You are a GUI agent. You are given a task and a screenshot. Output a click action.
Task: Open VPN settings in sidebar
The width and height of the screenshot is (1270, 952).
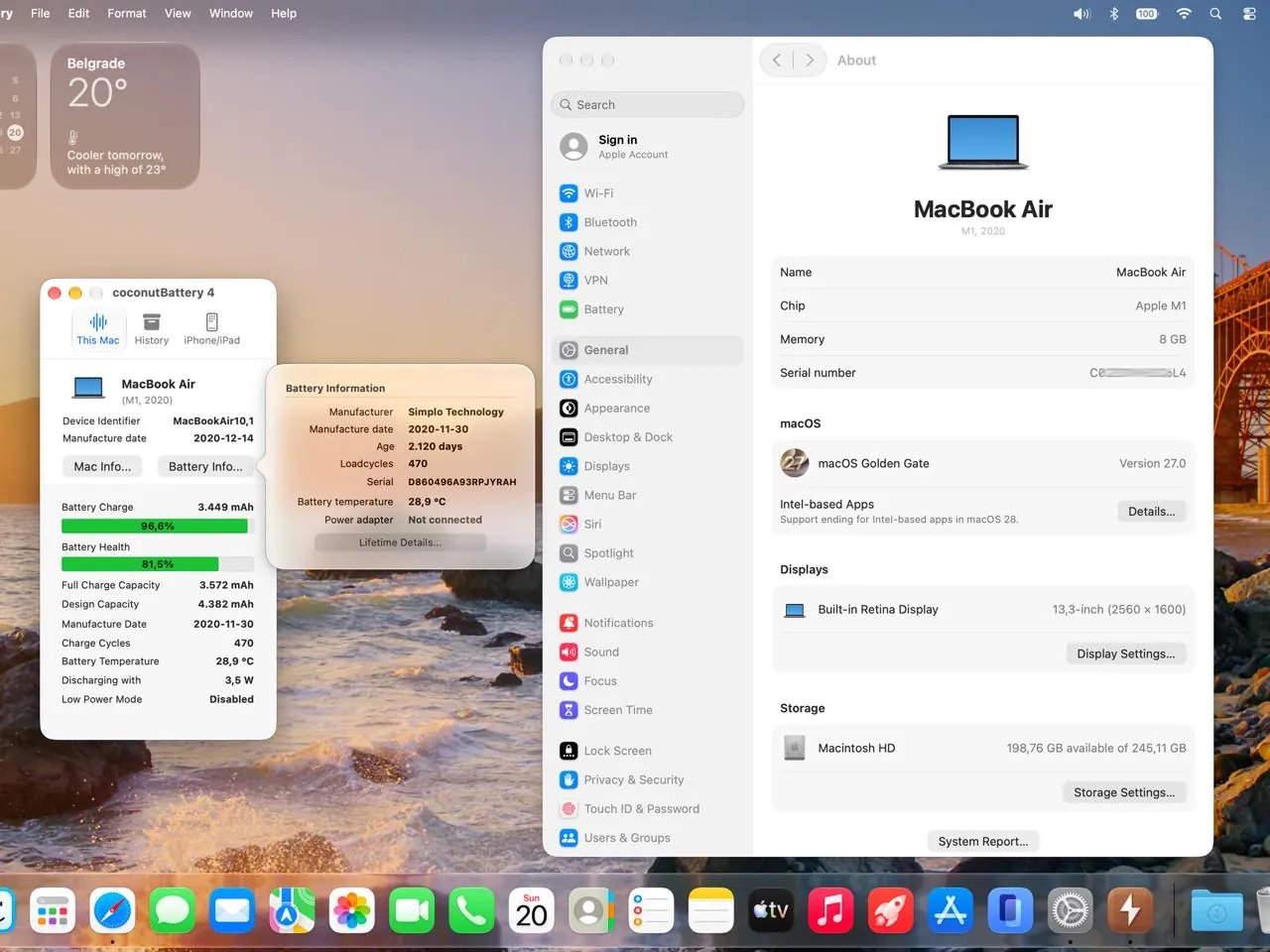coord(648,280)
